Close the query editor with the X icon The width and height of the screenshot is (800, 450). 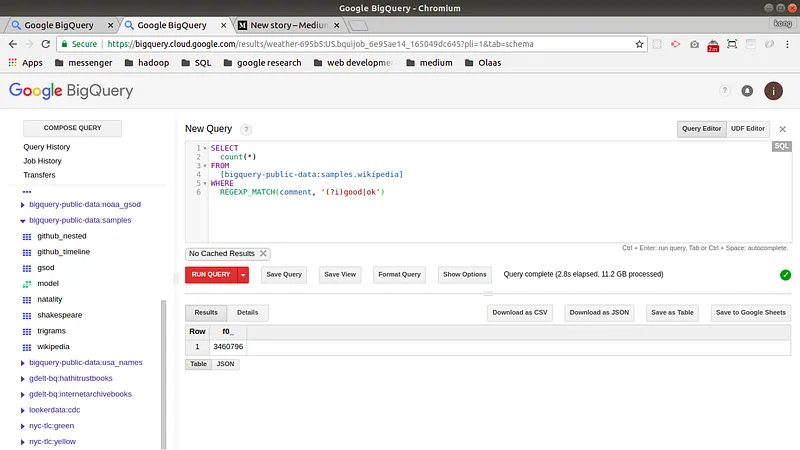point(783,129)
